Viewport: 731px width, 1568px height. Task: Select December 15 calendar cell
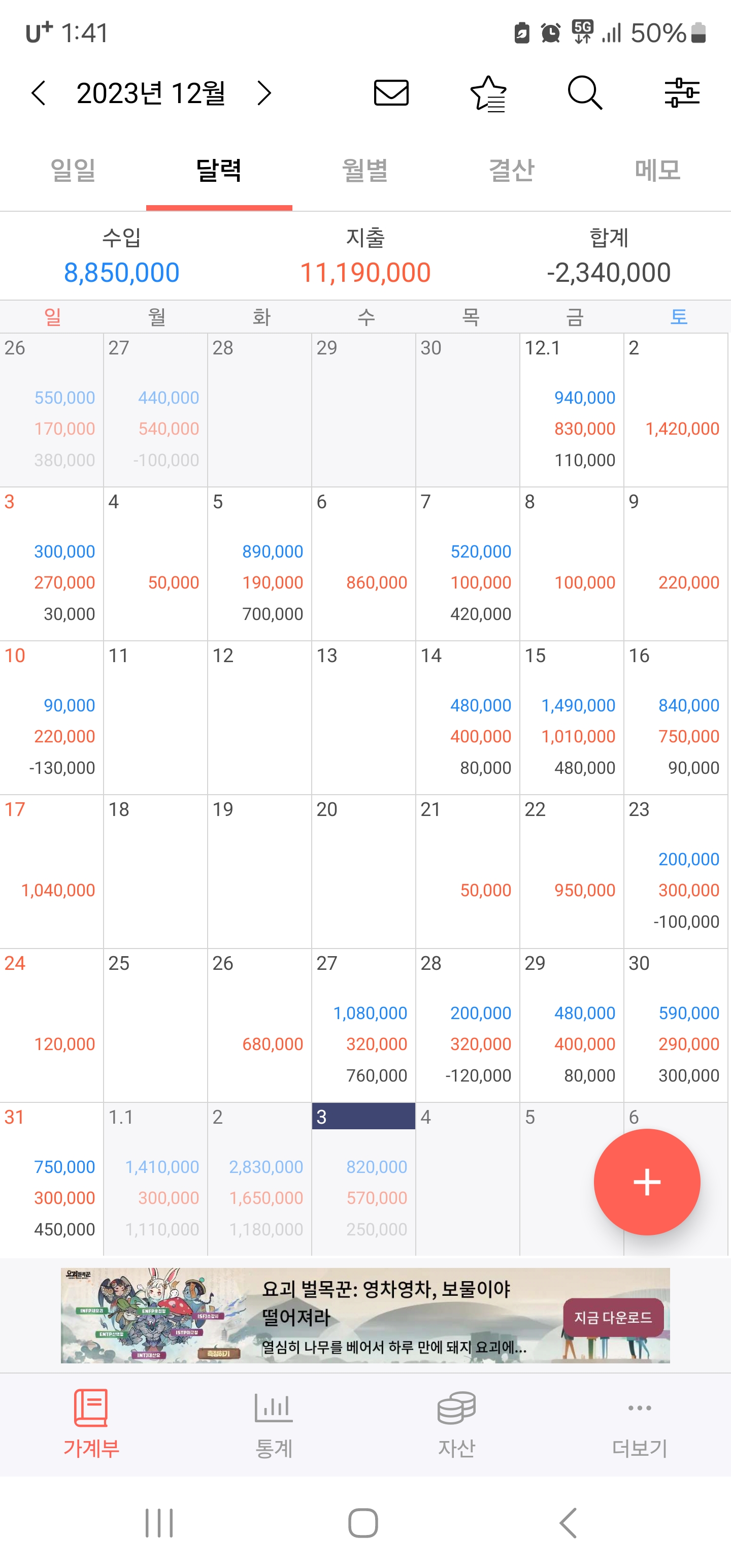pyautogui.click(x=572, y=717)
